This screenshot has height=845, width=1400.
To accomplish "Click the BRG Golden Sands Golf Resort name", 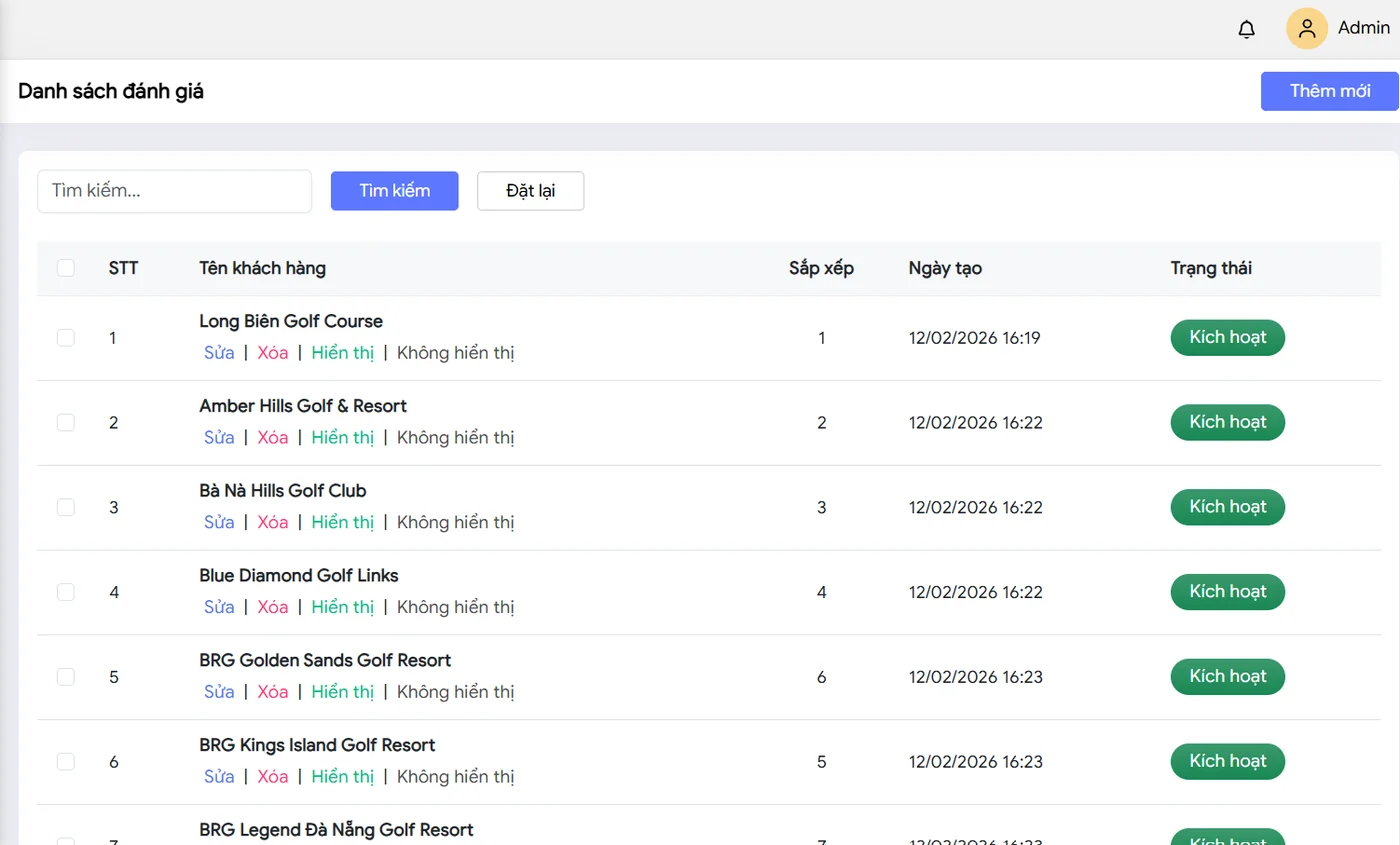I will tap(325, 661).
